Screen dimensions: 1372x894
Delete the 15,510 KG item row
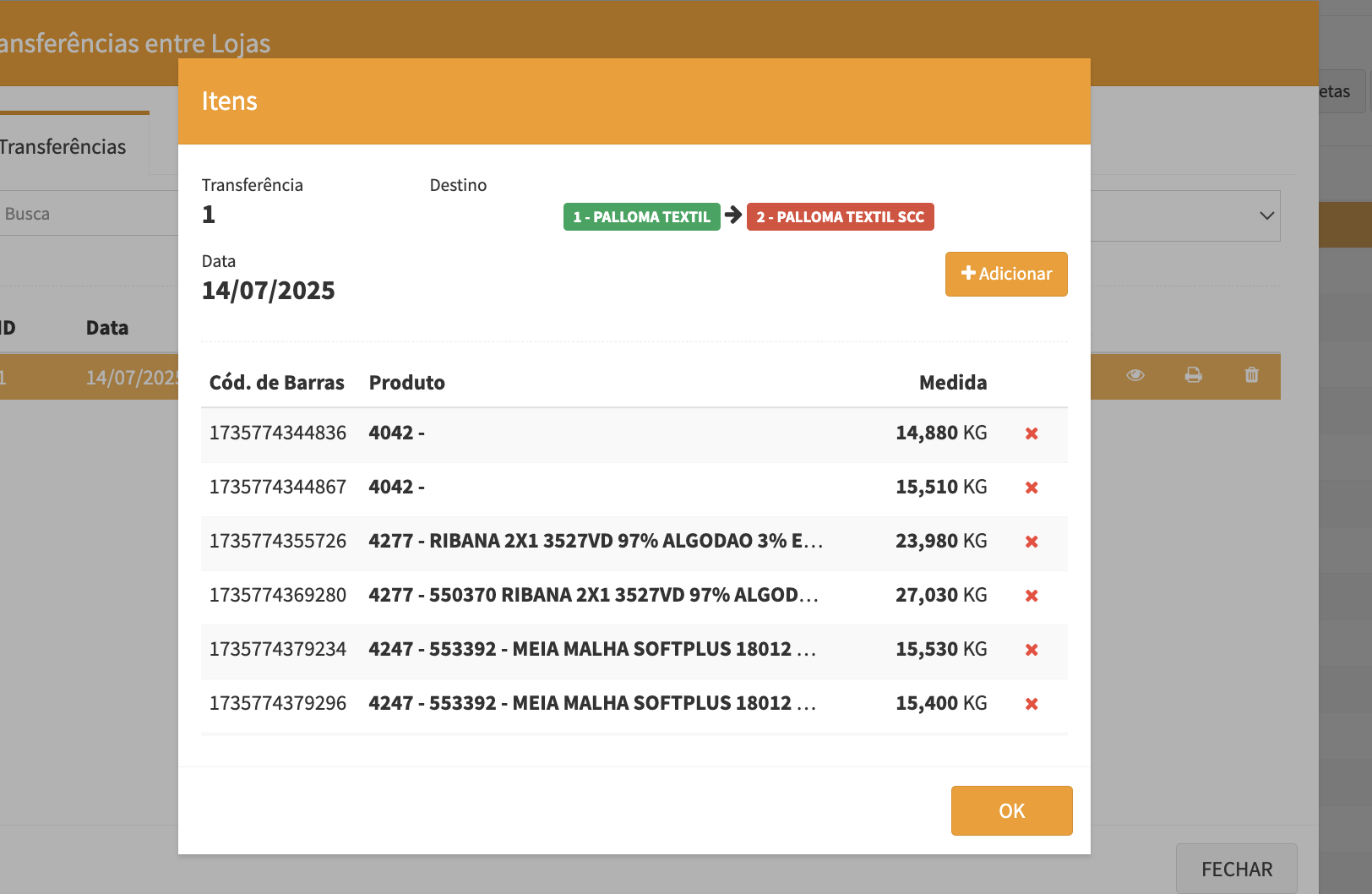[x=1032, y=488]
